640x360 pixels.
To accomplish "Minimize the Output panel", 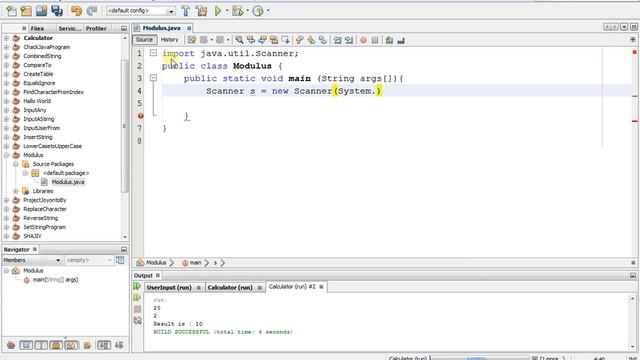I will (633, 276).
